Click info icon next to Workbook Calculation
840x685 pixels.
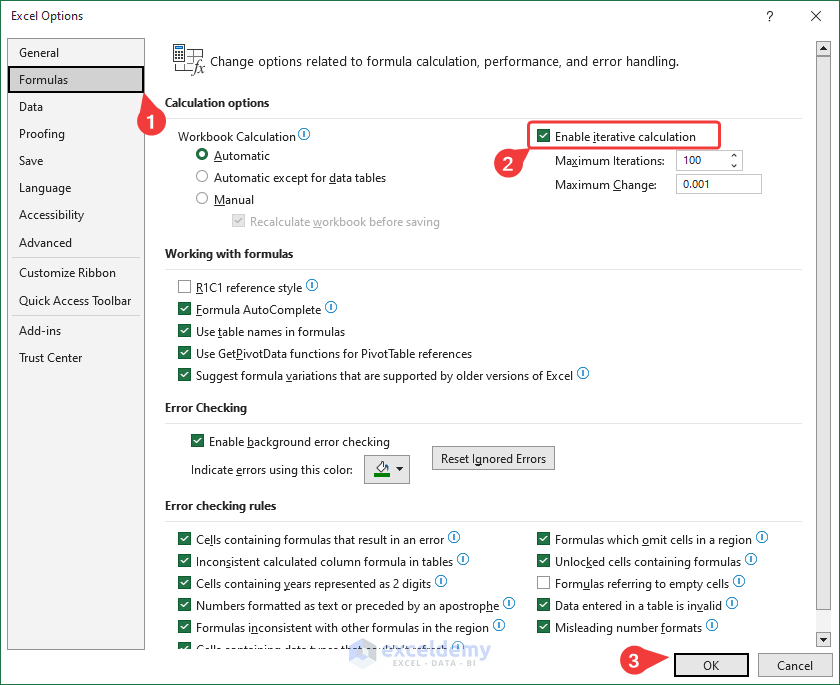(304, 134)
